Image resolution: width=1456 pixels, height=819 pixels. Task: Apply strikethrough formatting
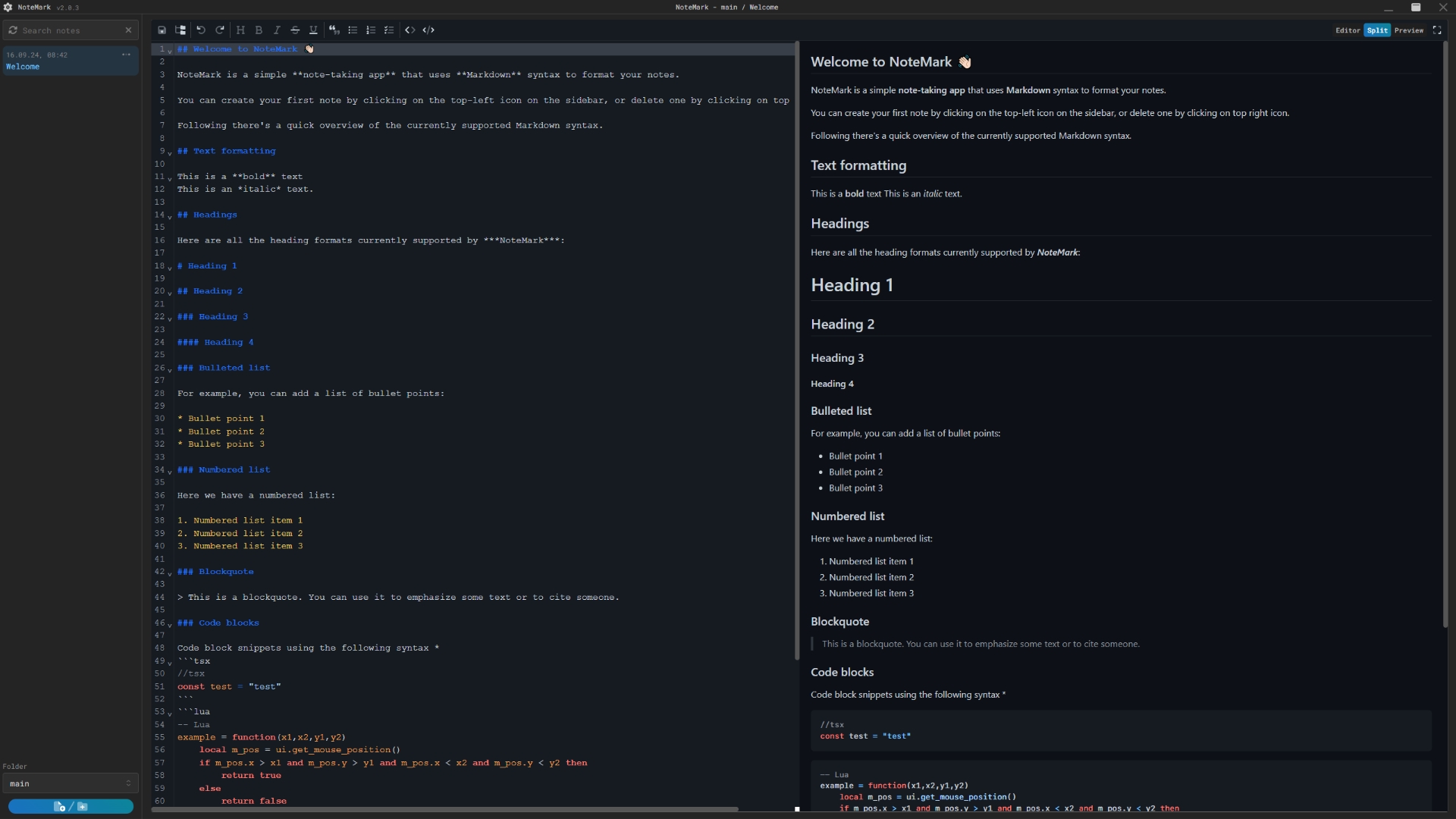pos(295,30)
